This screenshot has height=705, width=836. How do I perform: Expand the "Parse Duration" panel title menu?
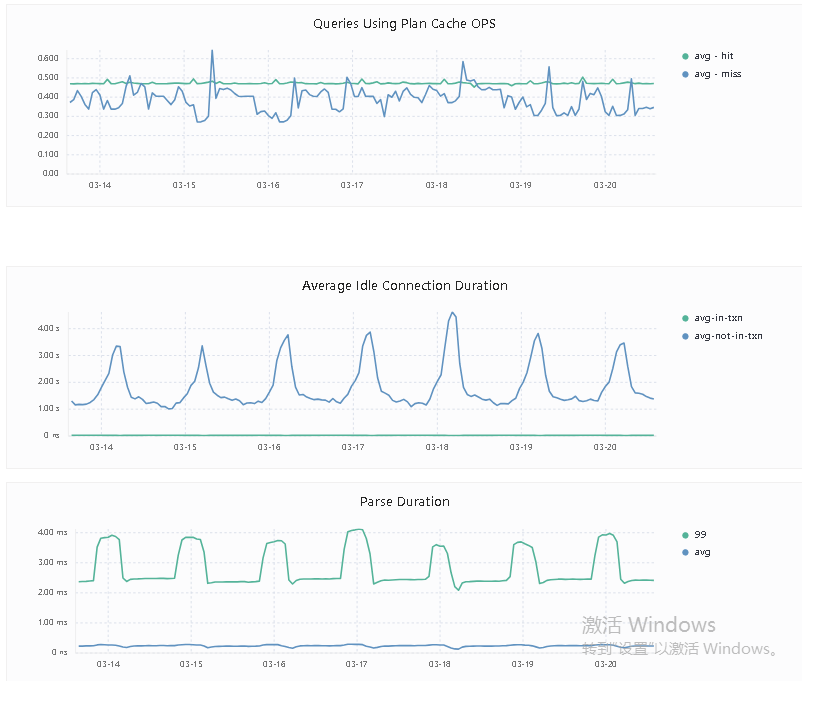tap(404, 502)
